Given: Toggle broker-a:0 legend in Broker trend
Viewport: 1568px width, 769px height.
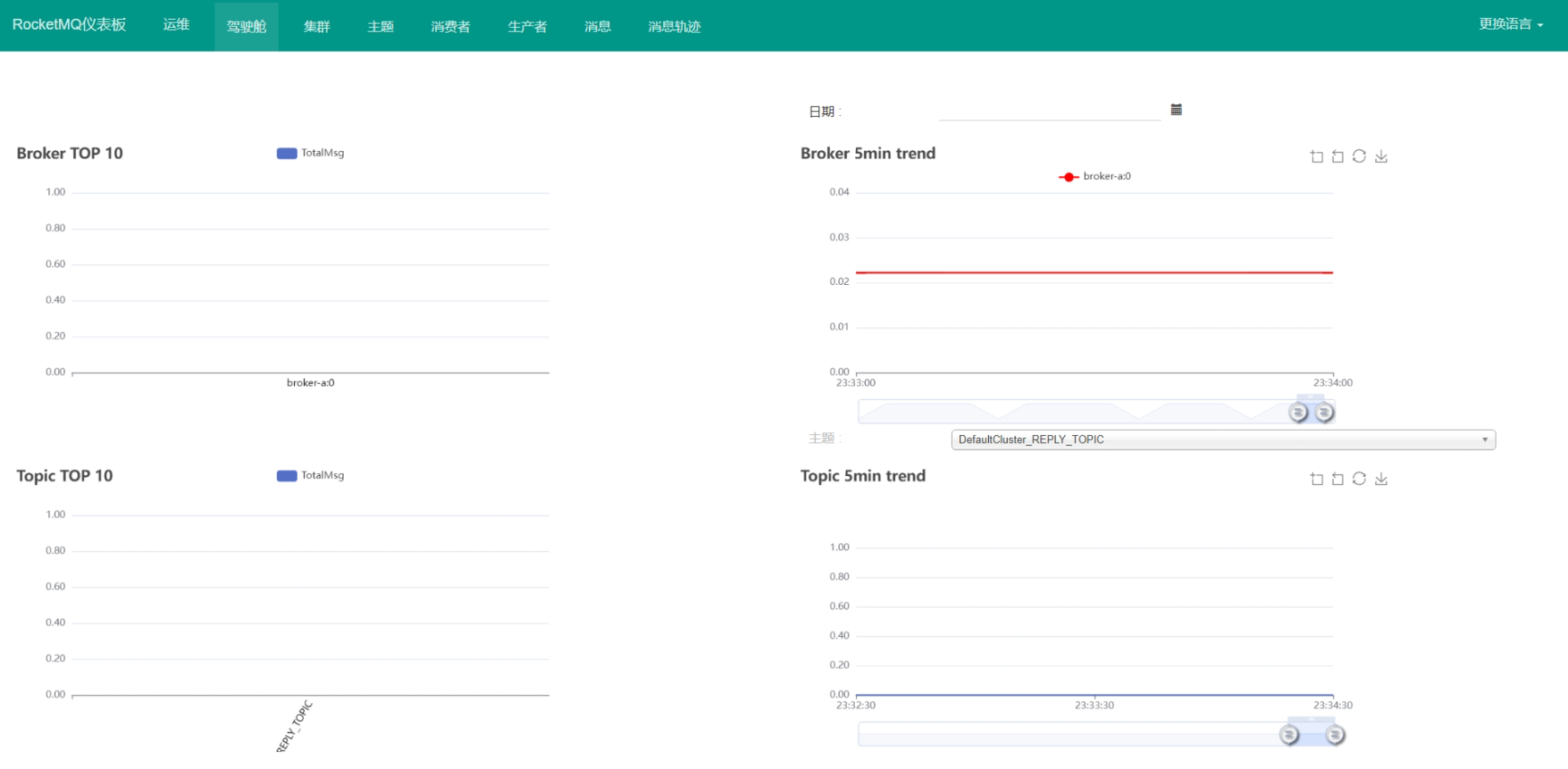Looking at the screenshot, I should click(x=1094, y=176).
